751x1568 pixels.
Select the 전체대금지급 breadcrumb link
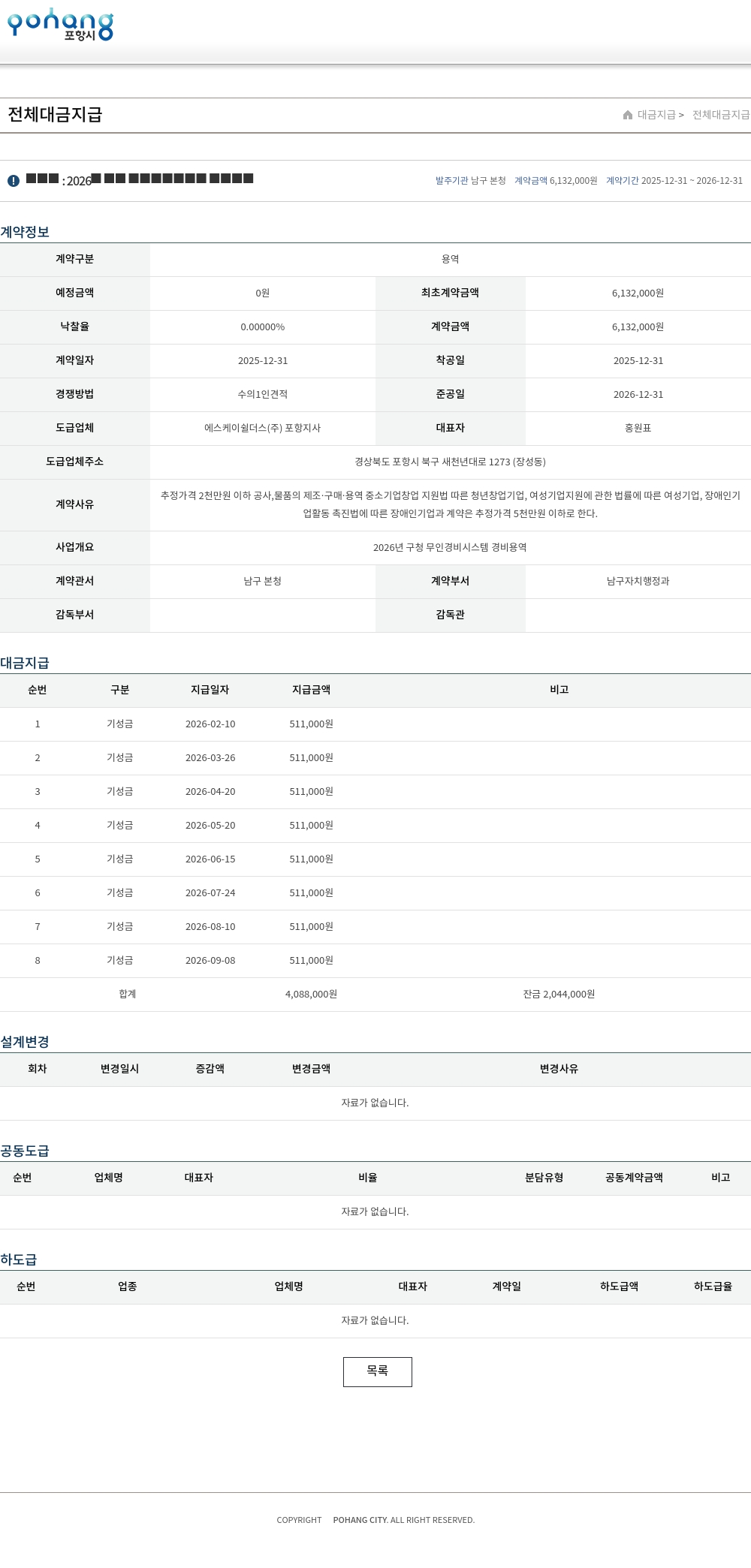coord(721,115)
